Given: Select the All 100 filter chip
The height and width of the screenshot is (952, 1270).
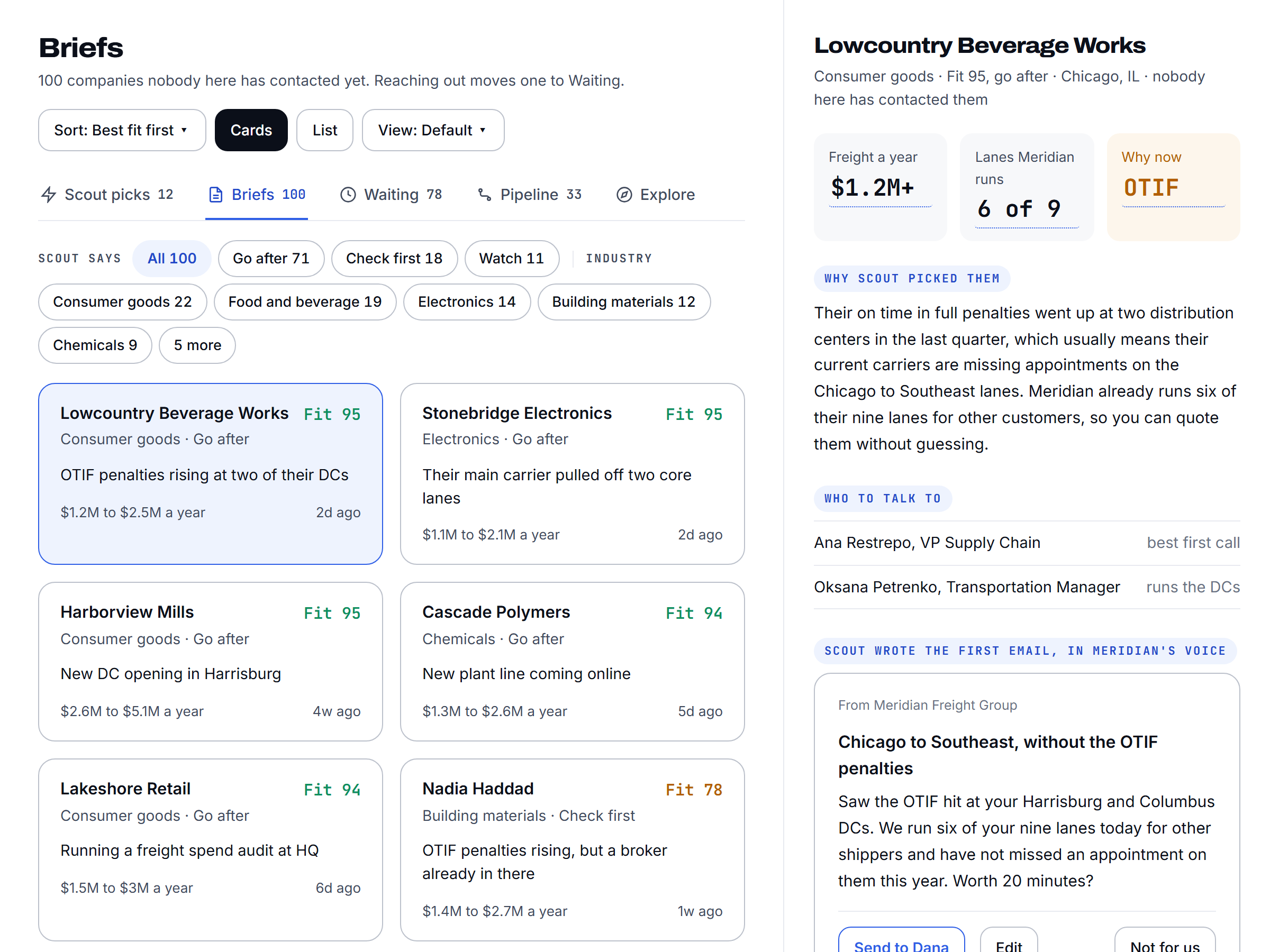Looking at the screenshot, I should tap(171, 258).
